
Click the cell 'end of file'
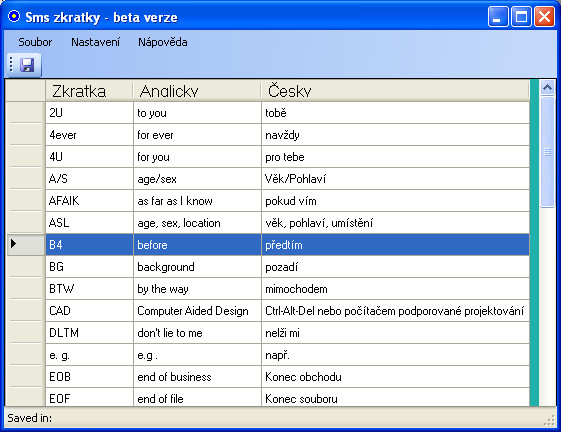(x=197, y=397)
